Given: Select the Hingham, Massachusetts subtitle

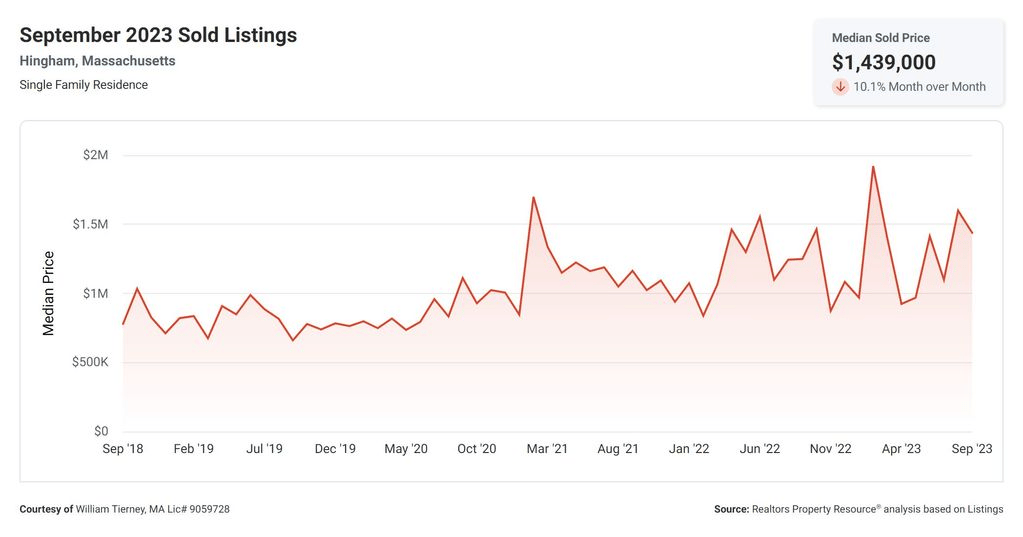Looking at the screenshot, I should coord(97,61).
